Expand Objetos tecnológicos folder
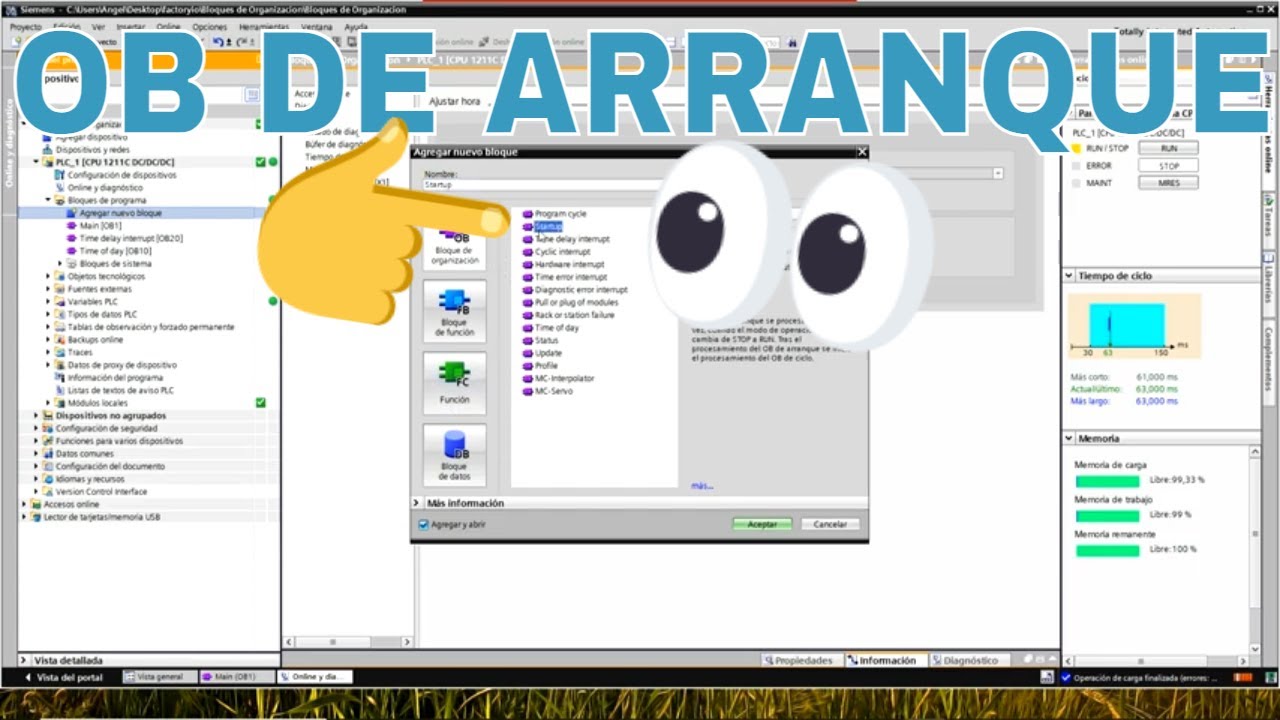The height and width of the screenshot is (720, 1280). [x=48, y=276]
